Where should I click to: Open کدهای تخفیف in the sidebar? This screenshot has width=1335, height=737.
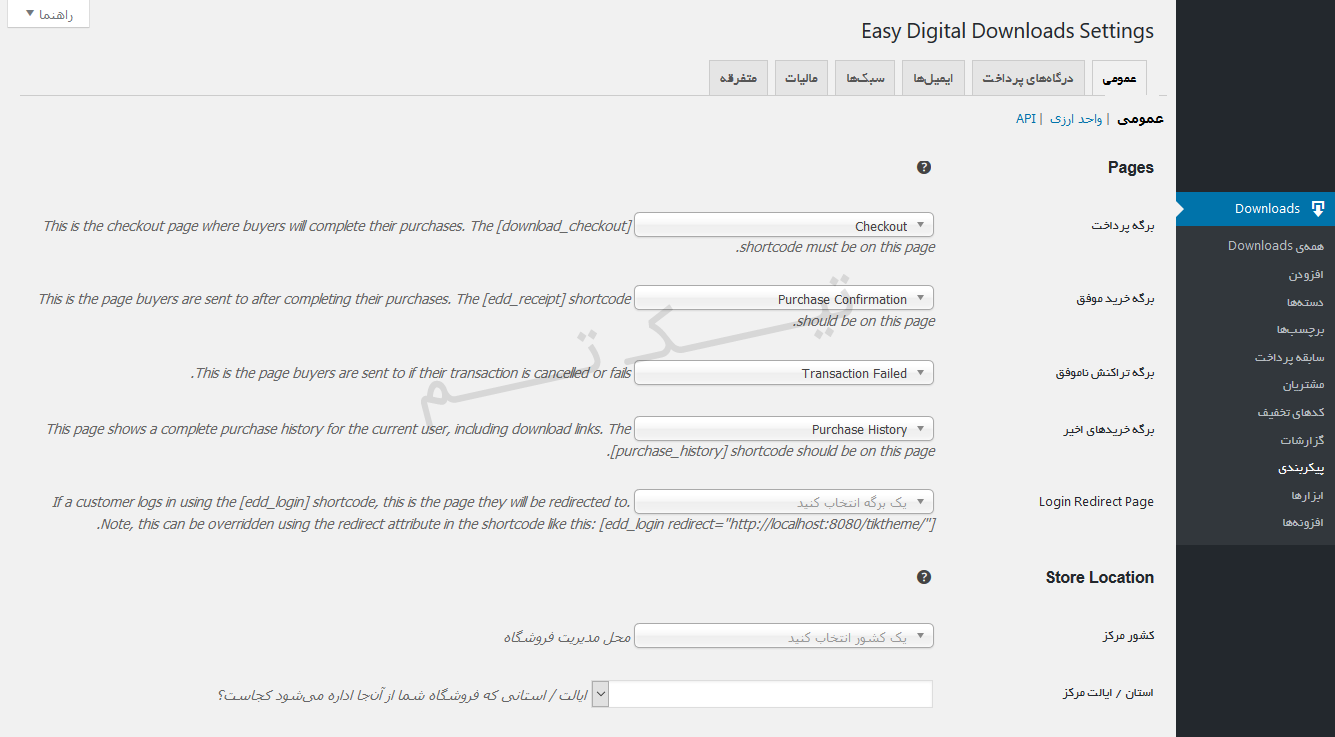(x=1291, y=412)
